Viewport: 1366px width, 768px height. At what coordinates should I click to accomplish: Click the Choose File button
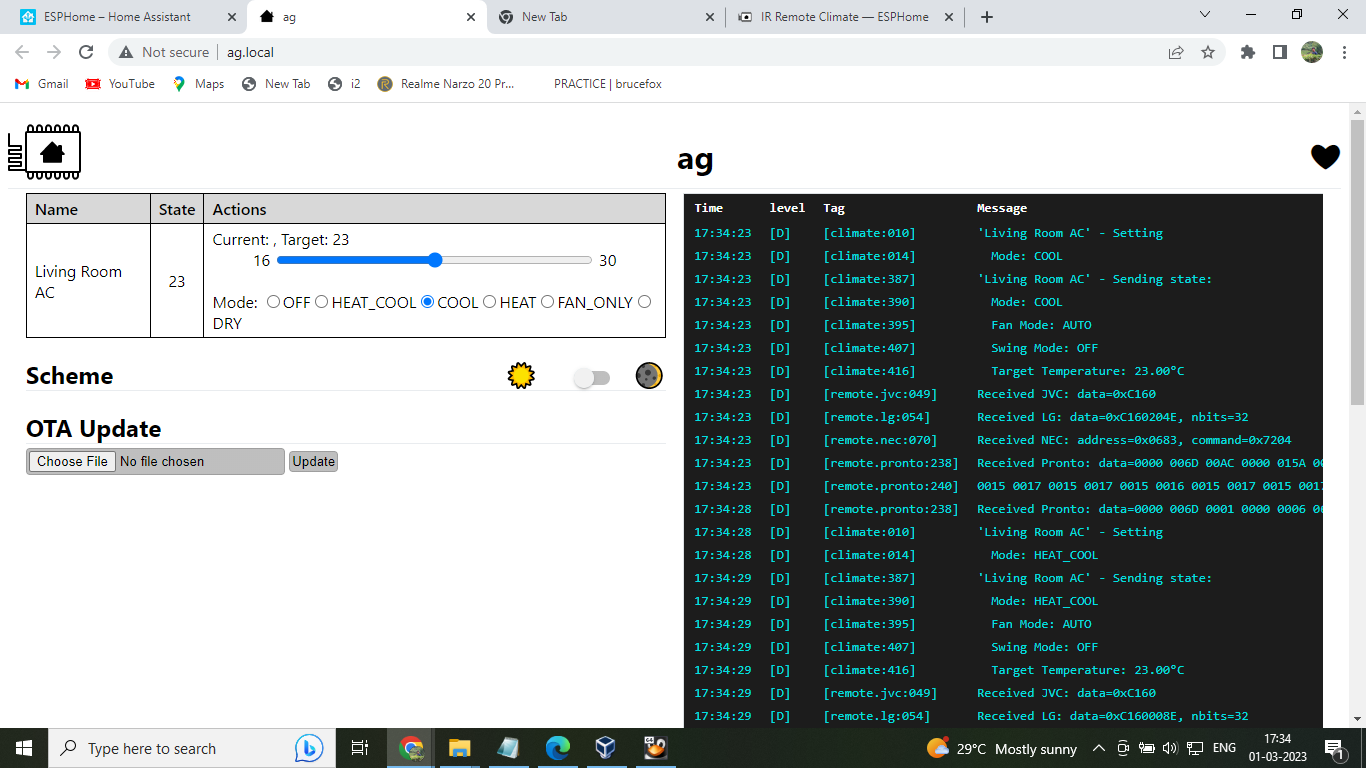72,461
